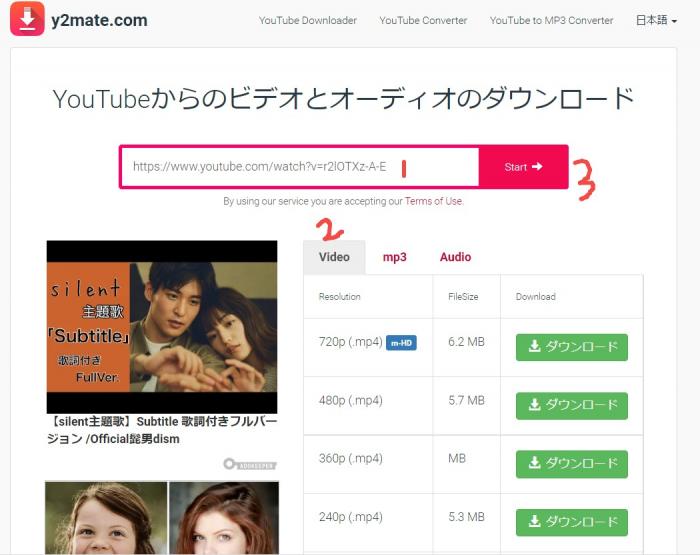Screen dimensions: 700x555
Task: Switch to the mp3 tab
Action: point(395,257)
